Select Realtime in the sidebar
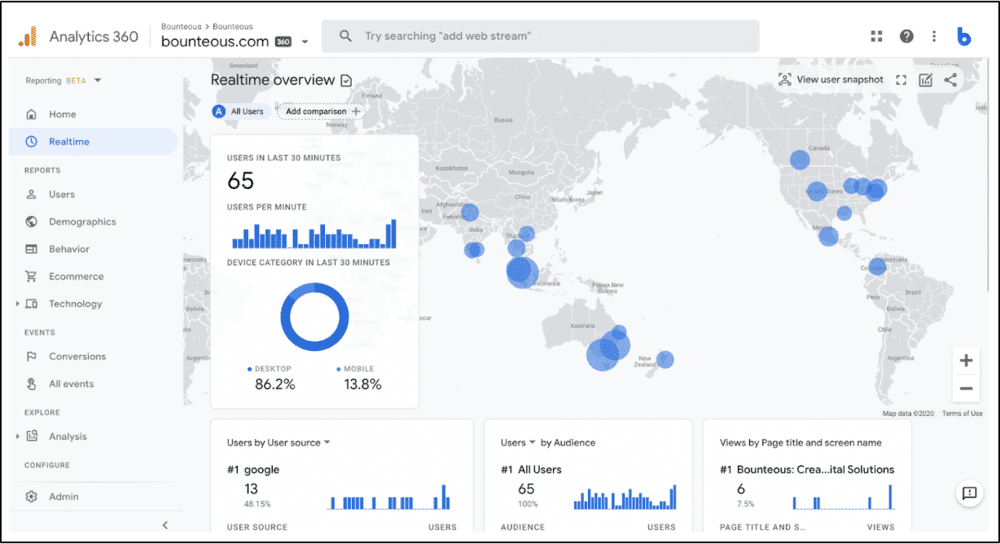 (93, 142)
